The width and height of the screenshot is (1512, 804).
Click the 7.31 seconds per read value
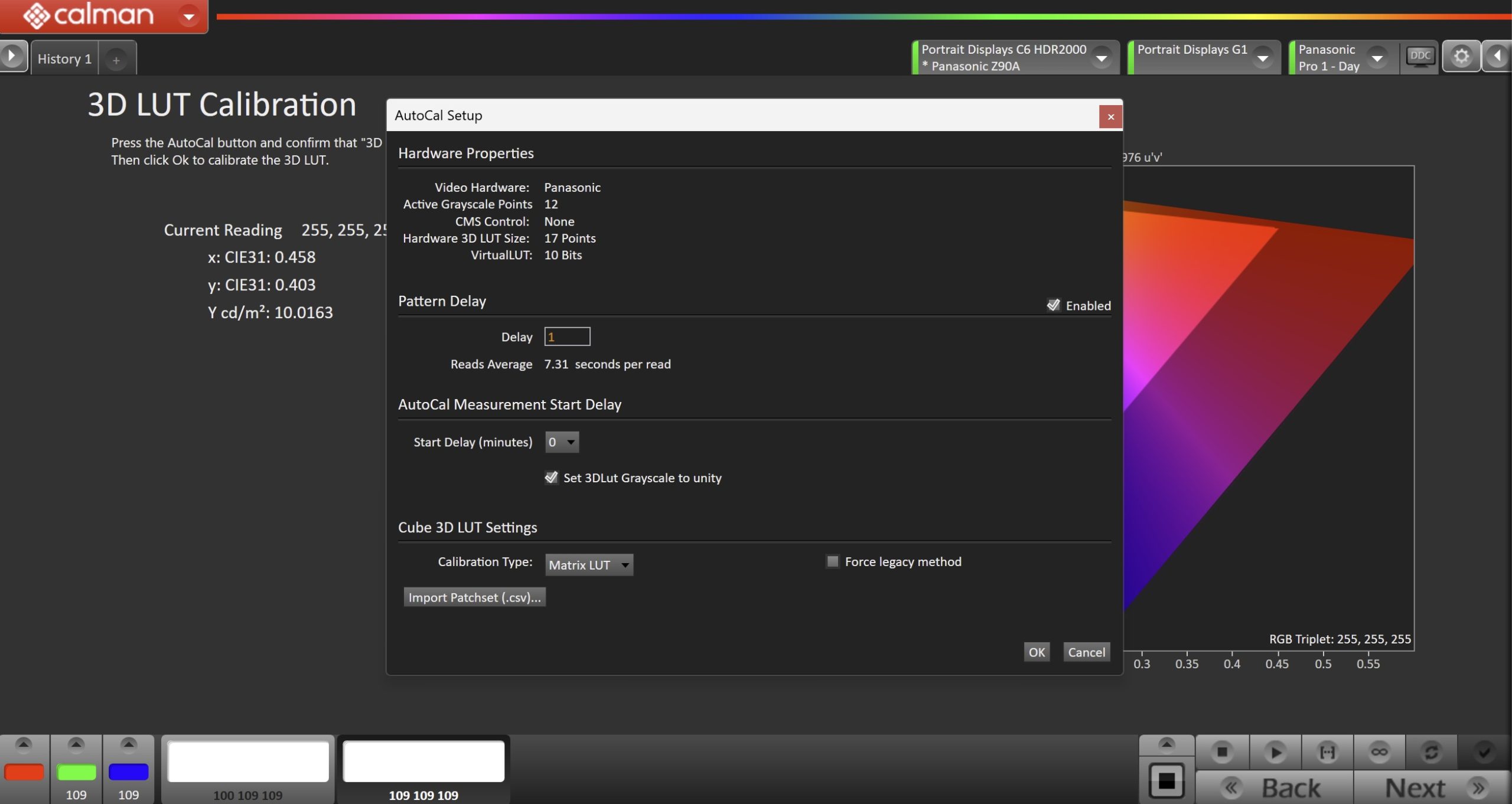607,364
